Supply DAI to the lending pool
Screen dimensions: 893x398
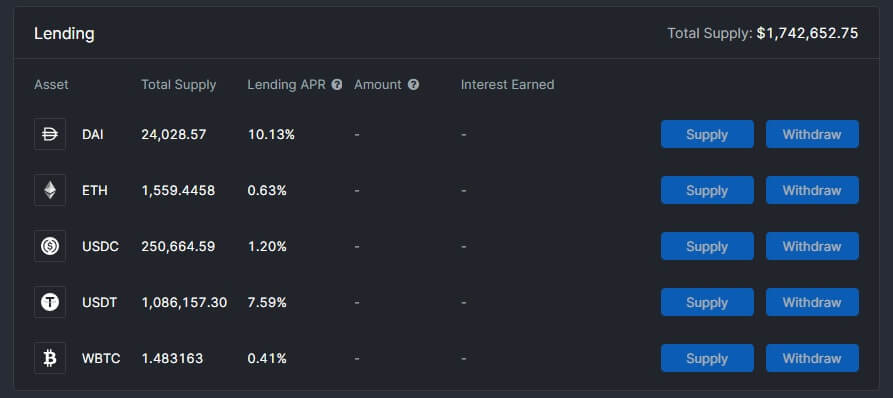tap(707, 134)
